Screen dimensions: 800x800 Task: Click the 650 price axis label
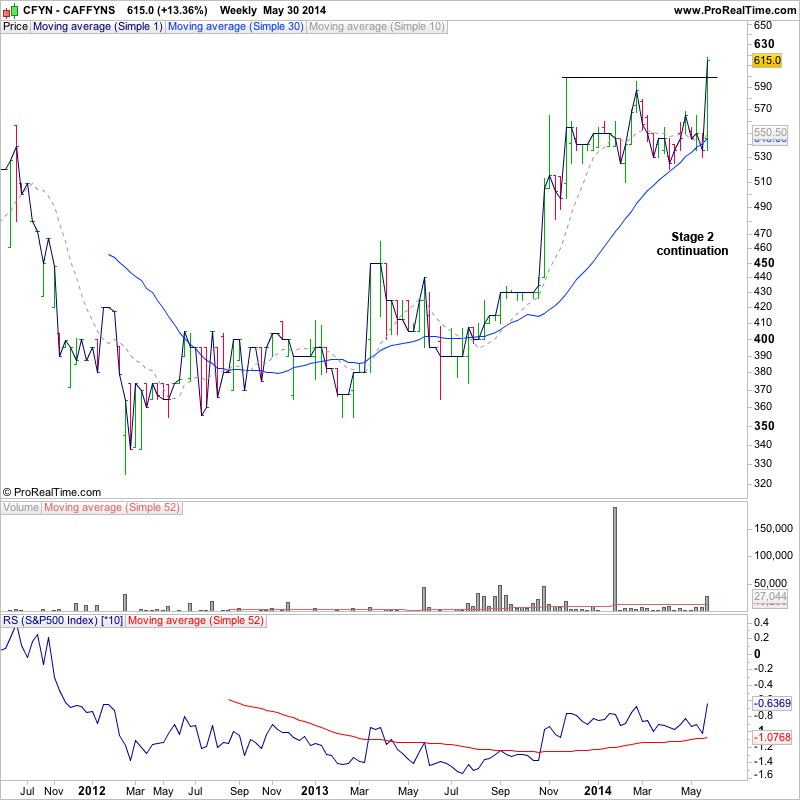click(x=763, y=26)
